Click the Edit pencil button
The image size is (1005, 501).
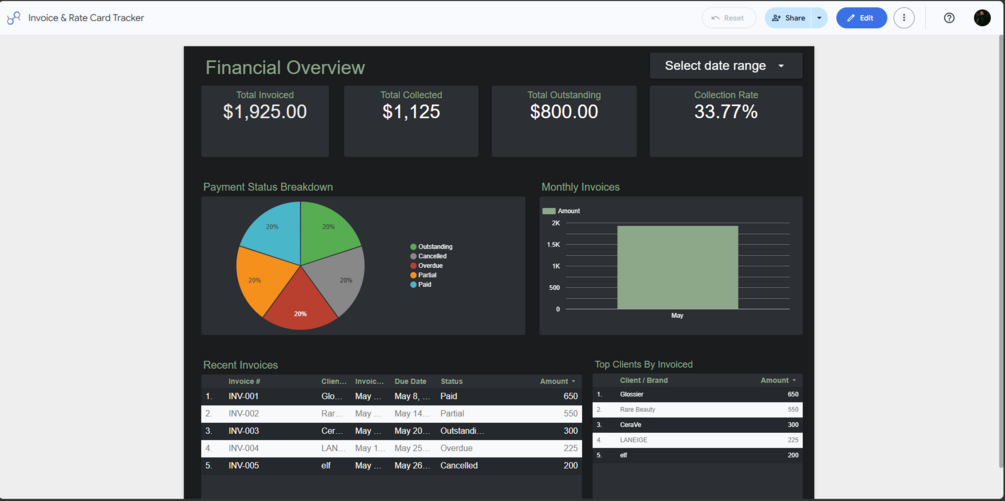[x=861, y=18]
